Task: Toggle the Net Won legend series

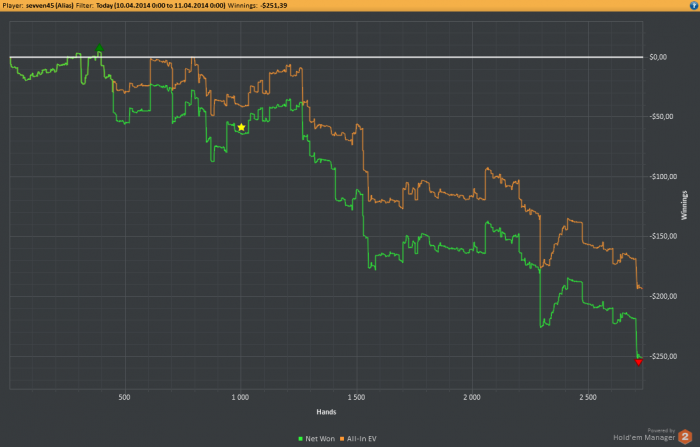Action: (316, 439)
